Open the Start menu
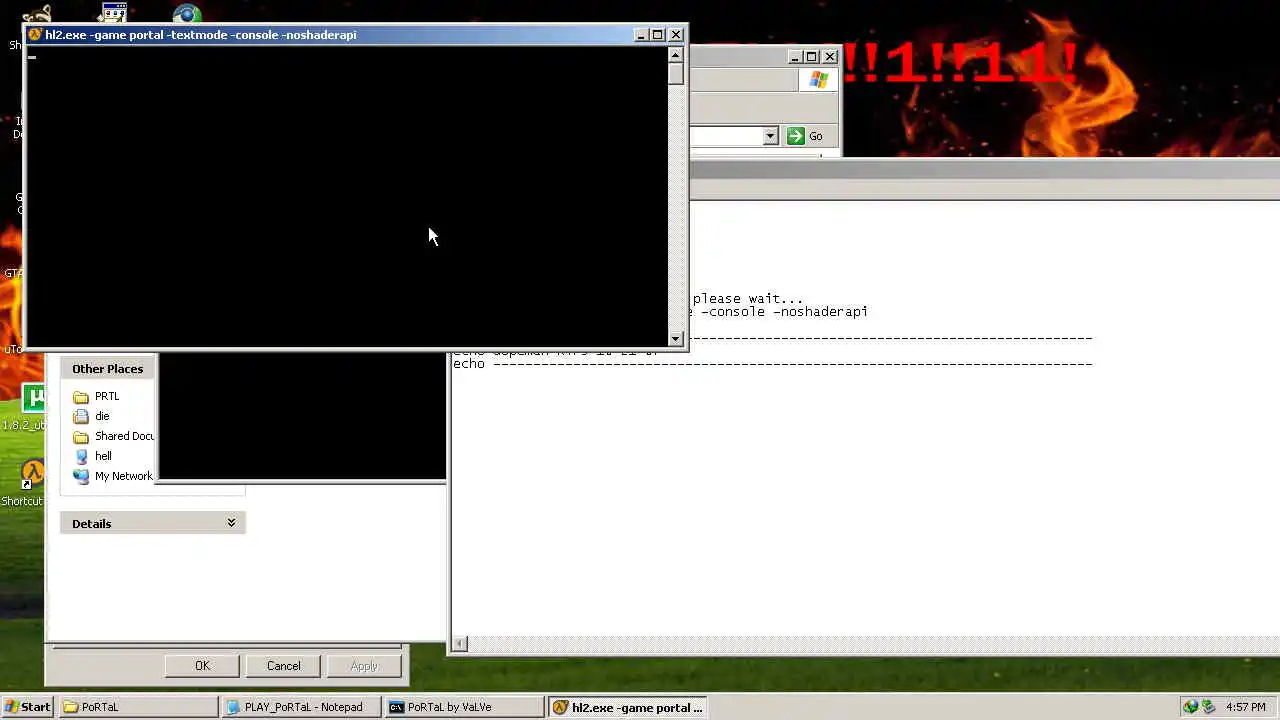Image resolution: width=1280 pixels, height=720 pixels. pyautogui.click(x=27, y=707)
